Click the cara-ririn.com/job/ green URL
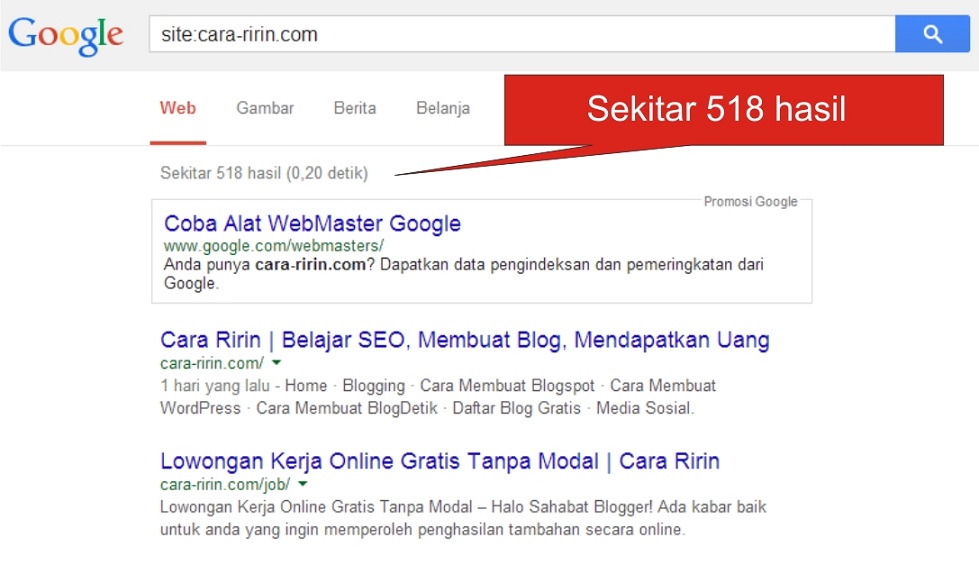Image resolution: width=979 pixels, height=565 pixels. coord(225,484)
